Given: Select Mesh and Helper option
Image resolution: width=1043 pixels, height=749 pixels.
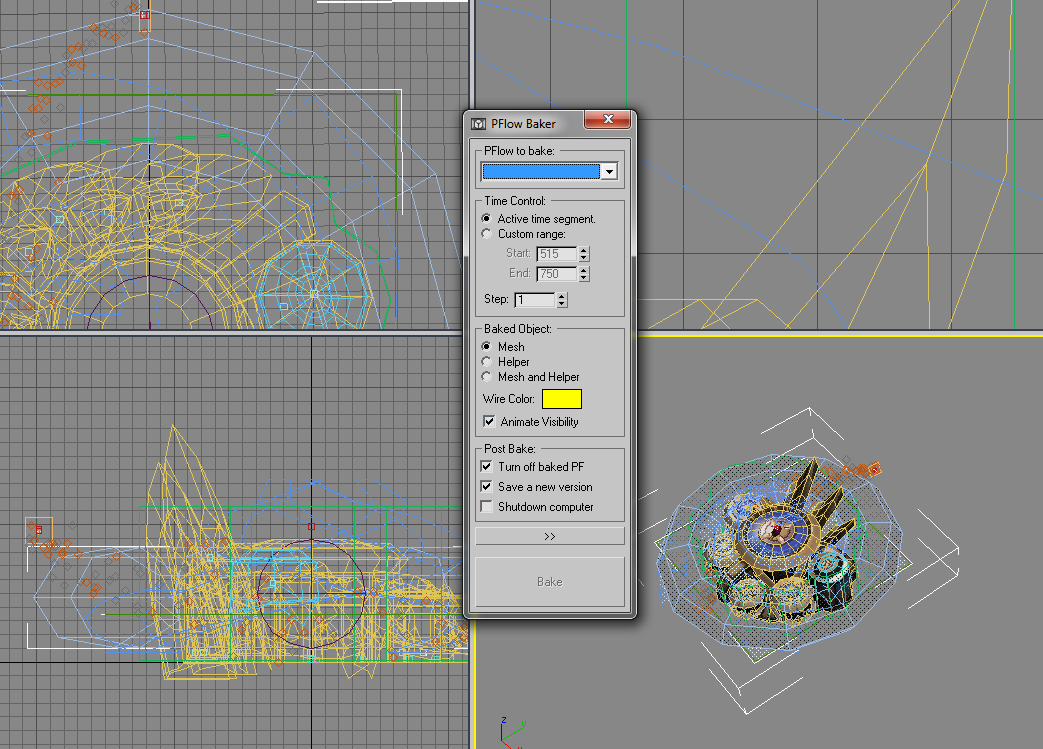Looking at the screenshot, I should pos(486,376).
